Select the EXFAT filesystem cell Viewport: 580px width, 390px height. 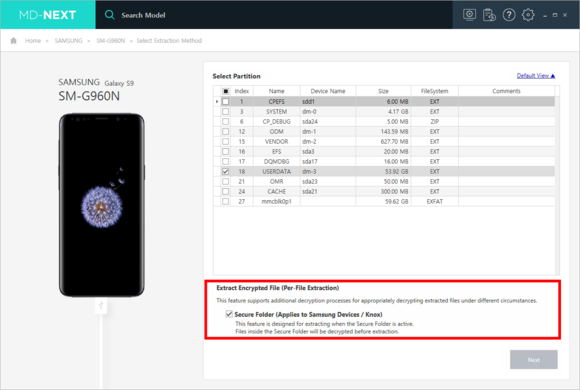(x=434, y=201)
